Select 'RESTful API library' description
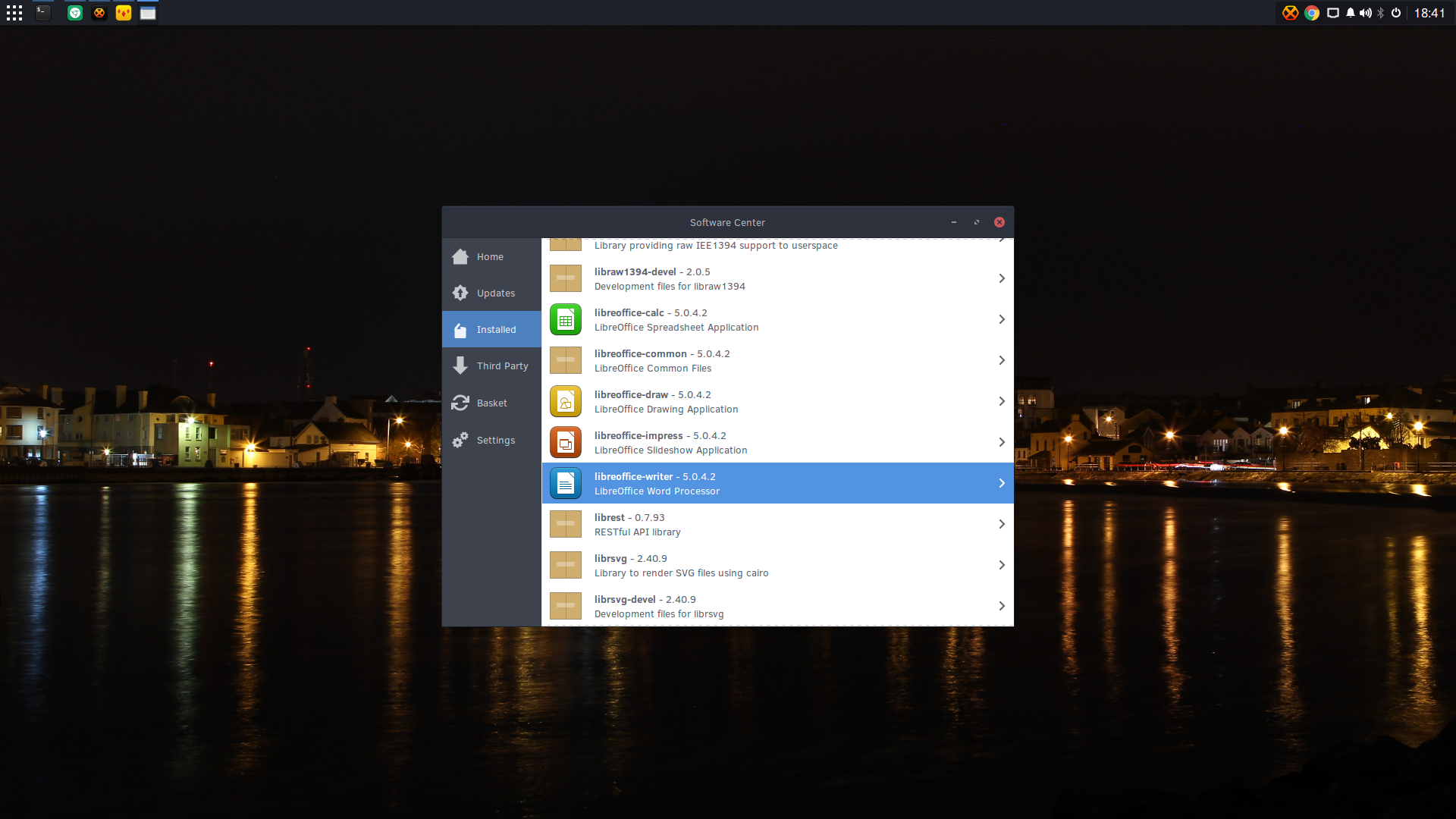 click(x=637, y=532)
